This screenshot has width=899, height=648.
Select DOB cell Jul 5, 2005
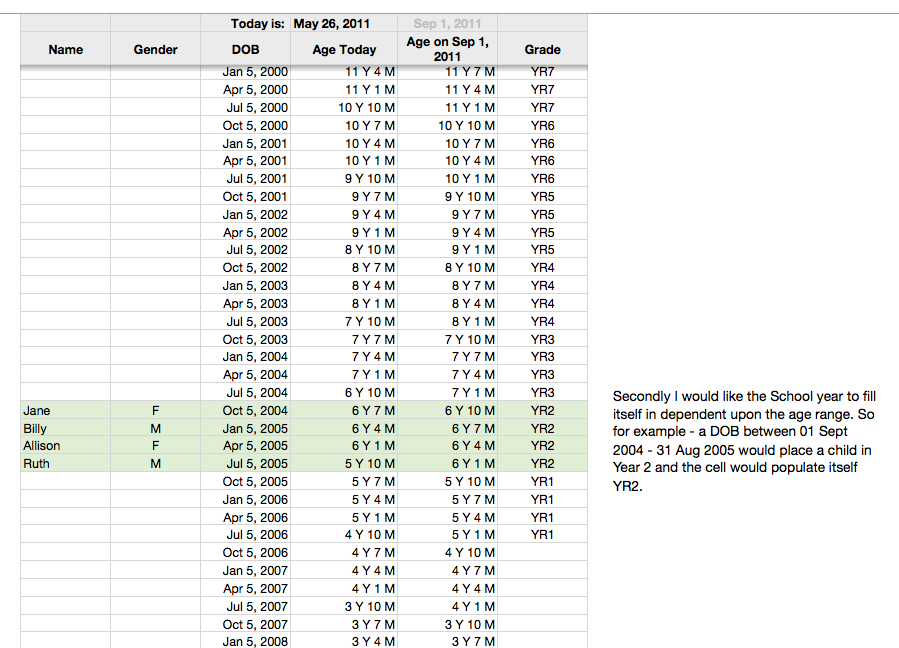coord(245,463)
